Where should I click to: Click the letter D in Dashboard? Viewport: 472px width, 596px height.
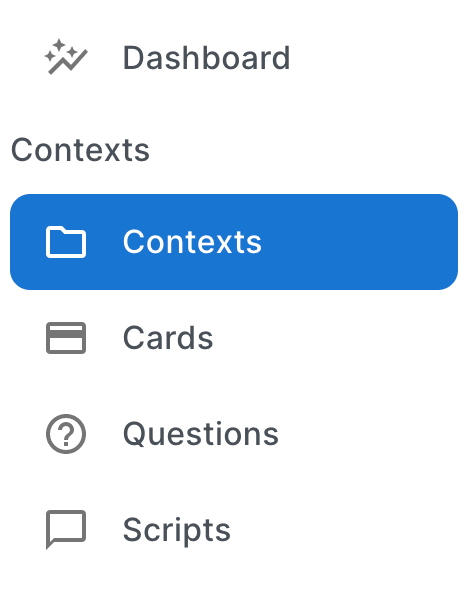coord(134,58)
